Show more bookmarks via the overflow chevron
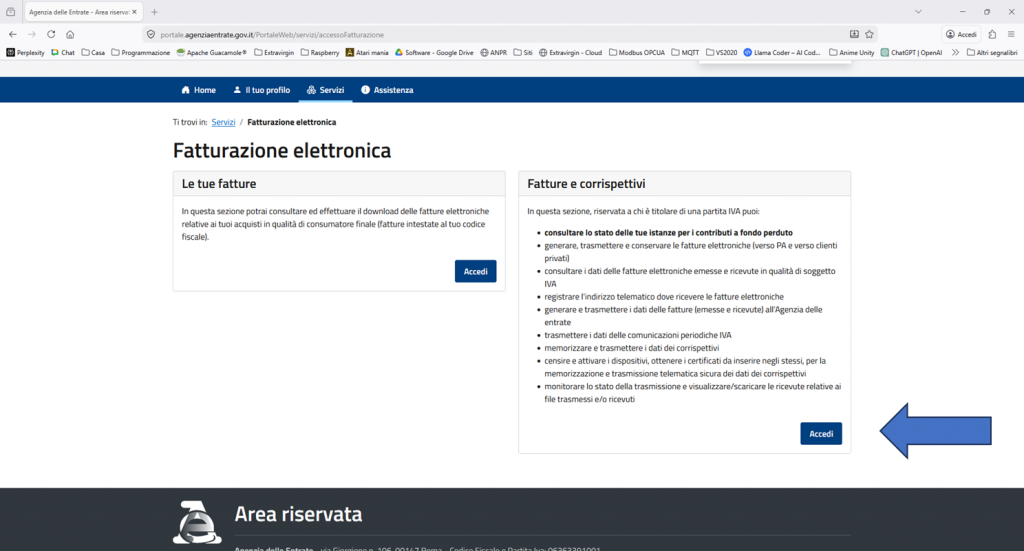Viewport: 1024px width, 551px height. tap(955, 52)
